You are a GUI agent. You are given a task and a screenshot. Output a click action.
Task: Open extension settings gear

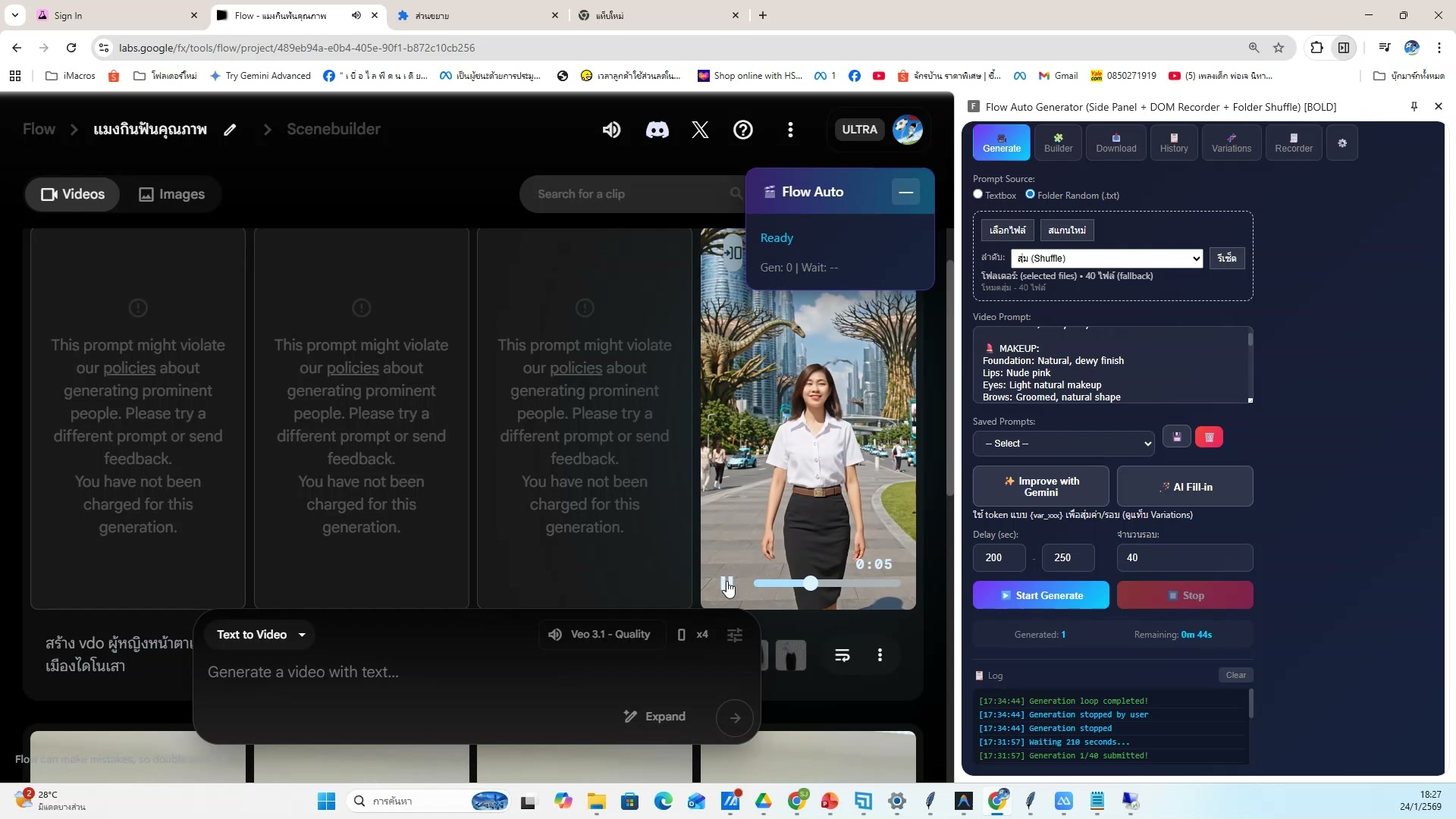click(1342, 143)
